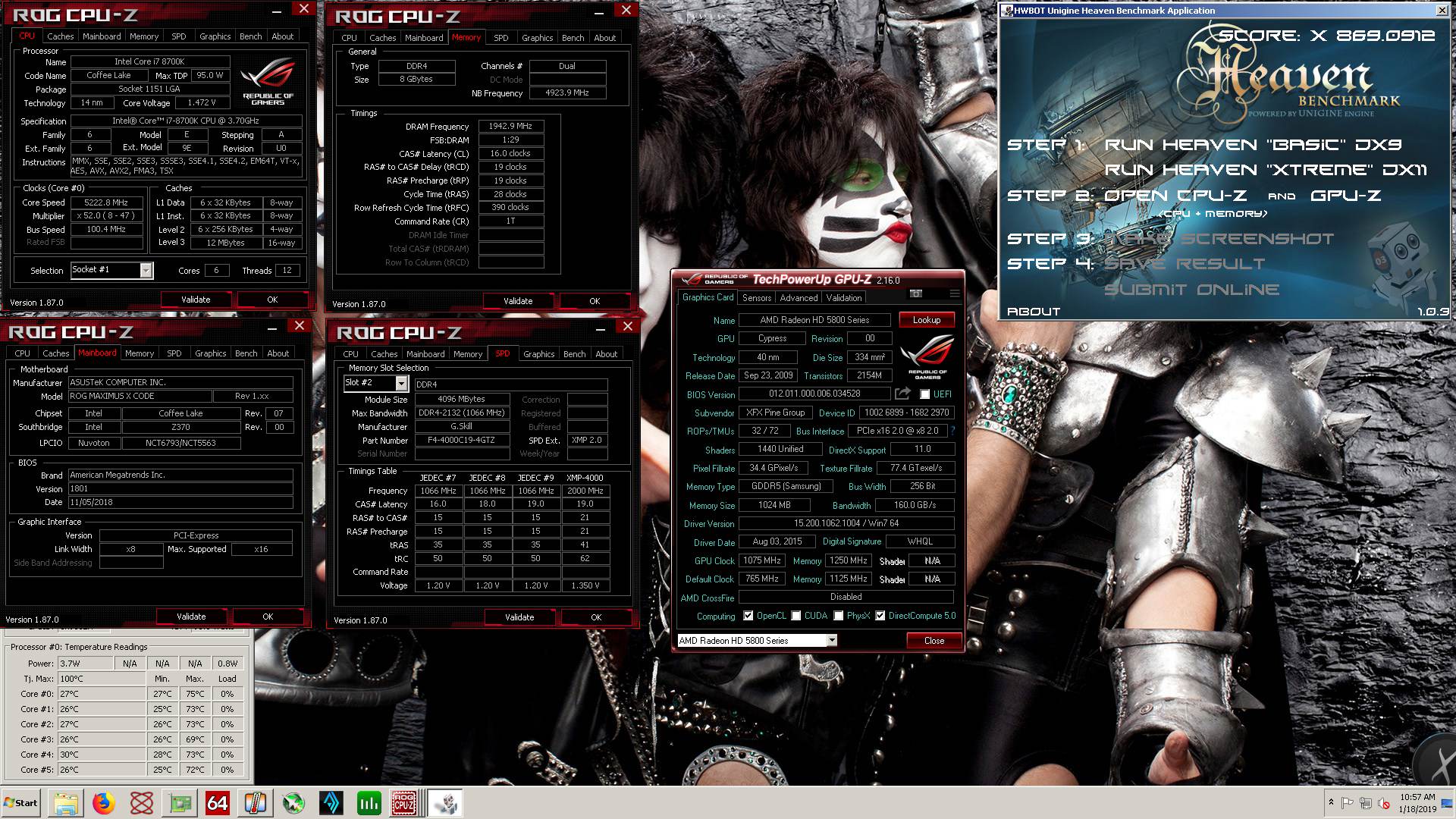Click the GPU-Z Name field AMD Radeon HD 5800 Series
Image resolution: width=1456 pixels, height=819 pixels.
[x=814, y=320]
